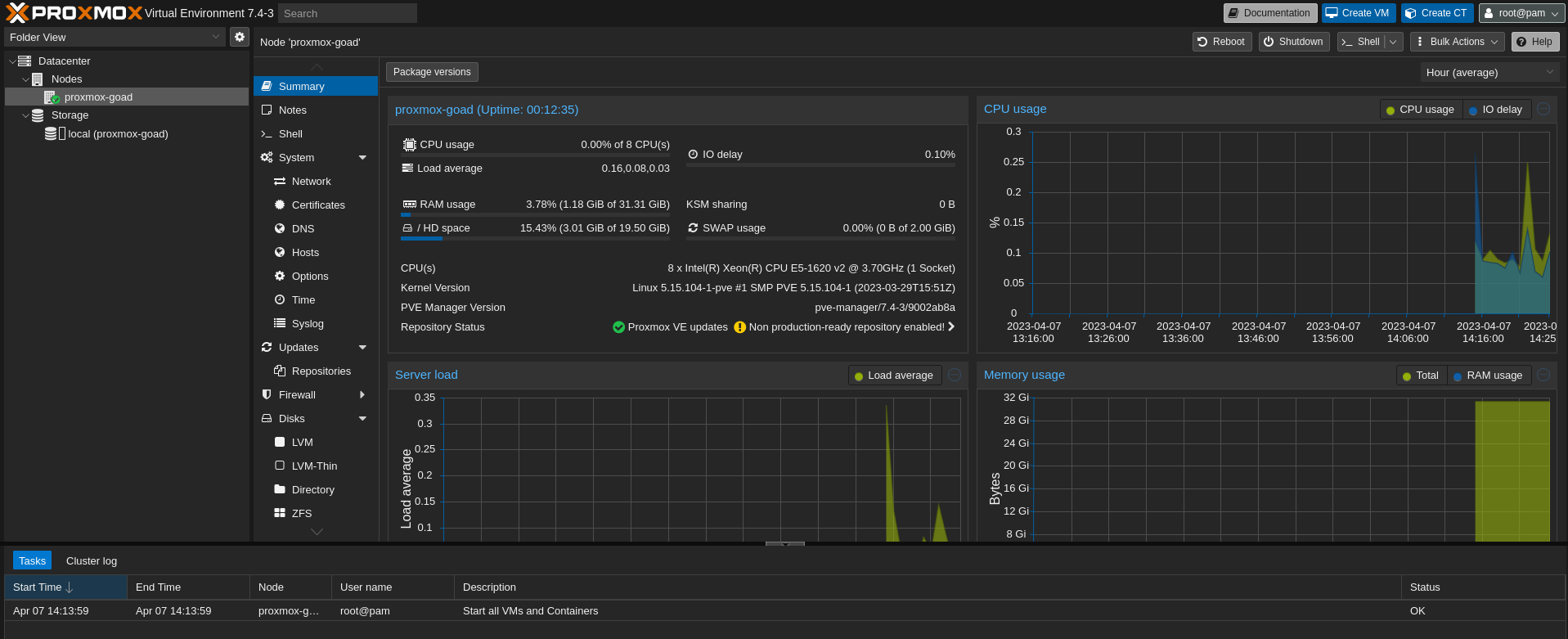Open the LVM menu item

coord(316,442)
